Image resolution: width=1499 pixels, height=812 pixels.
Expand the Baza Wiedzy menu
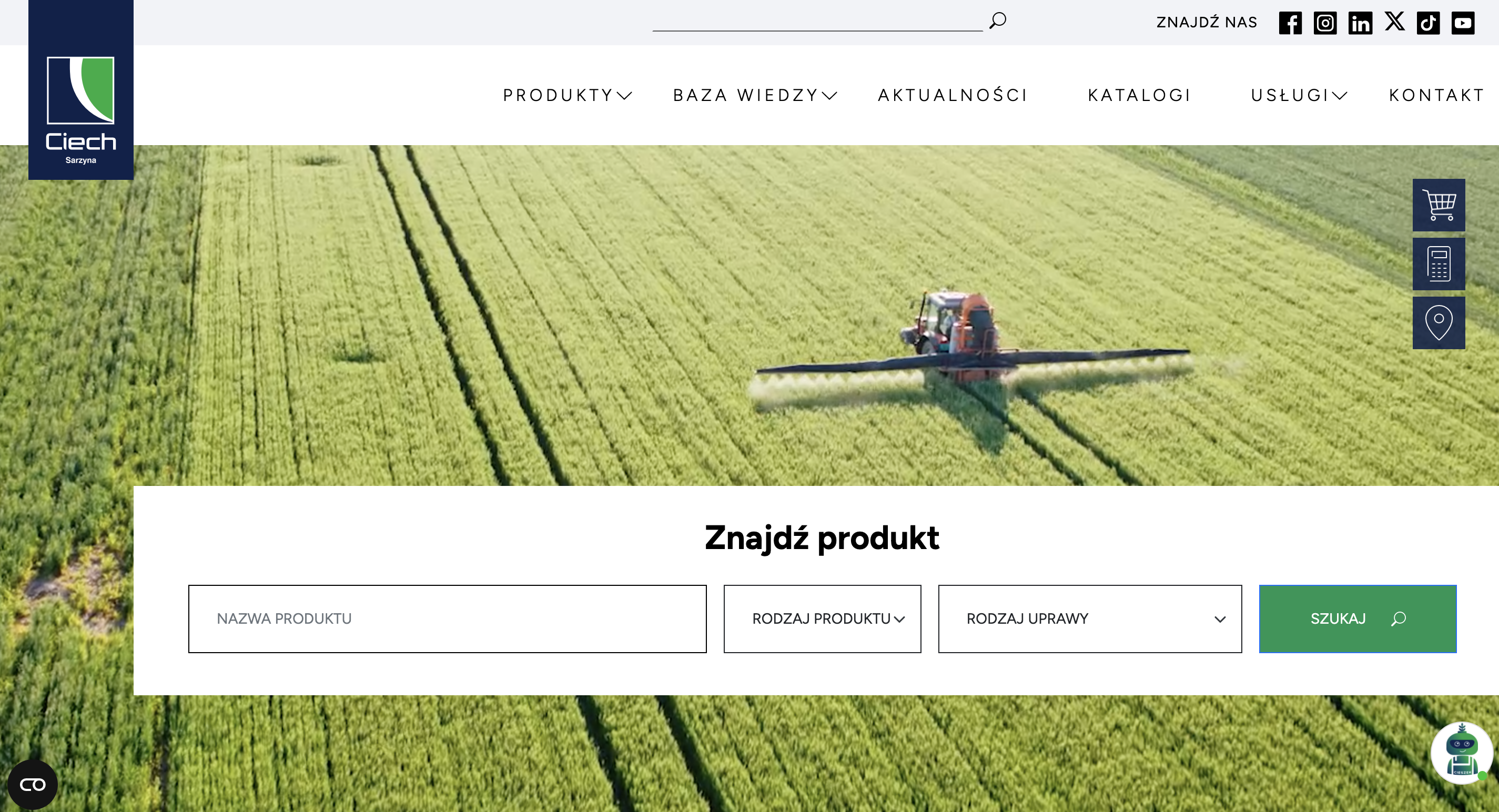[x=755, y=95]
